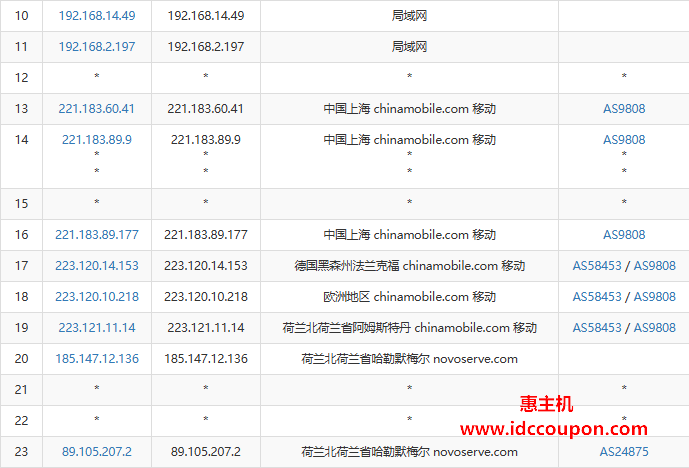Select hop number 23
689x468 pixels.
(x=22, y=452)
